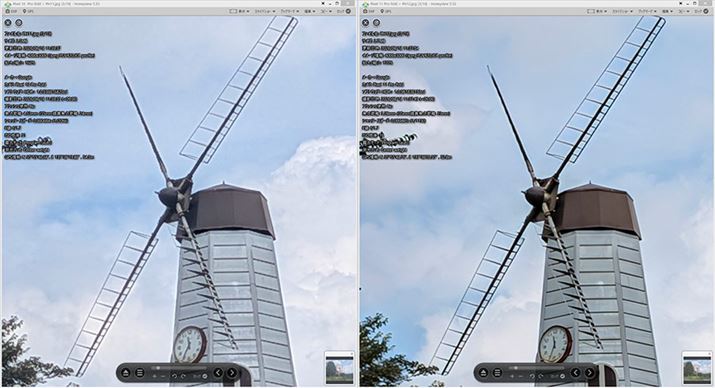Rotate image clockwise in right window
Viewport: 715px width, 388px height.
pos(541,376)
